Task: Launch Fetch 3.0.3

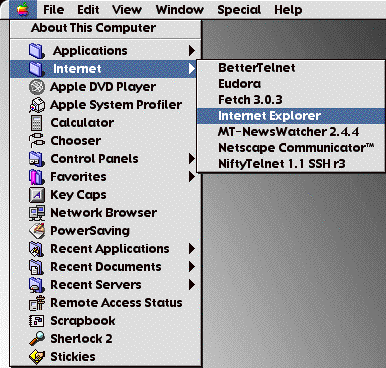Action: pyautogui.click(x=291, y=100)
